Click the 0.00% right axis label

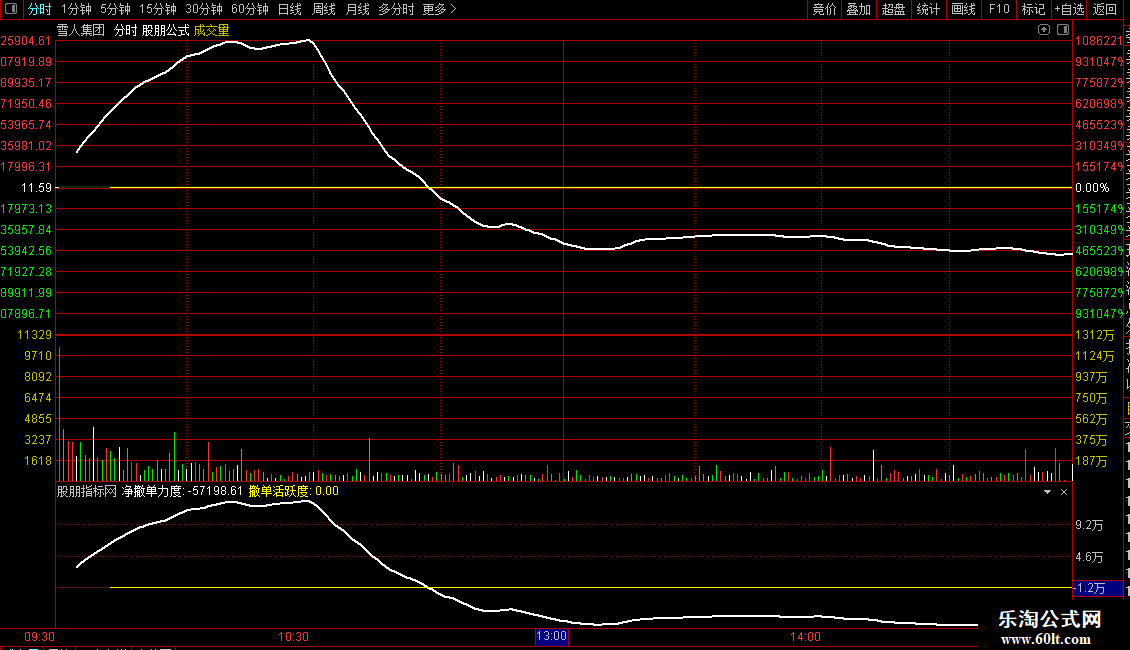1092,188
